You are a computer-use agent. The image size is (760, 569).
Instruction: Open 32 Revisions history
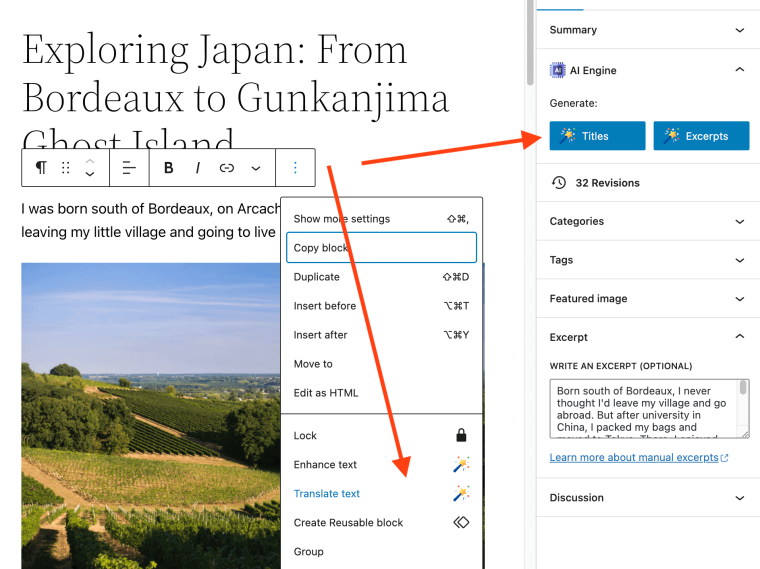click(607, 183)
